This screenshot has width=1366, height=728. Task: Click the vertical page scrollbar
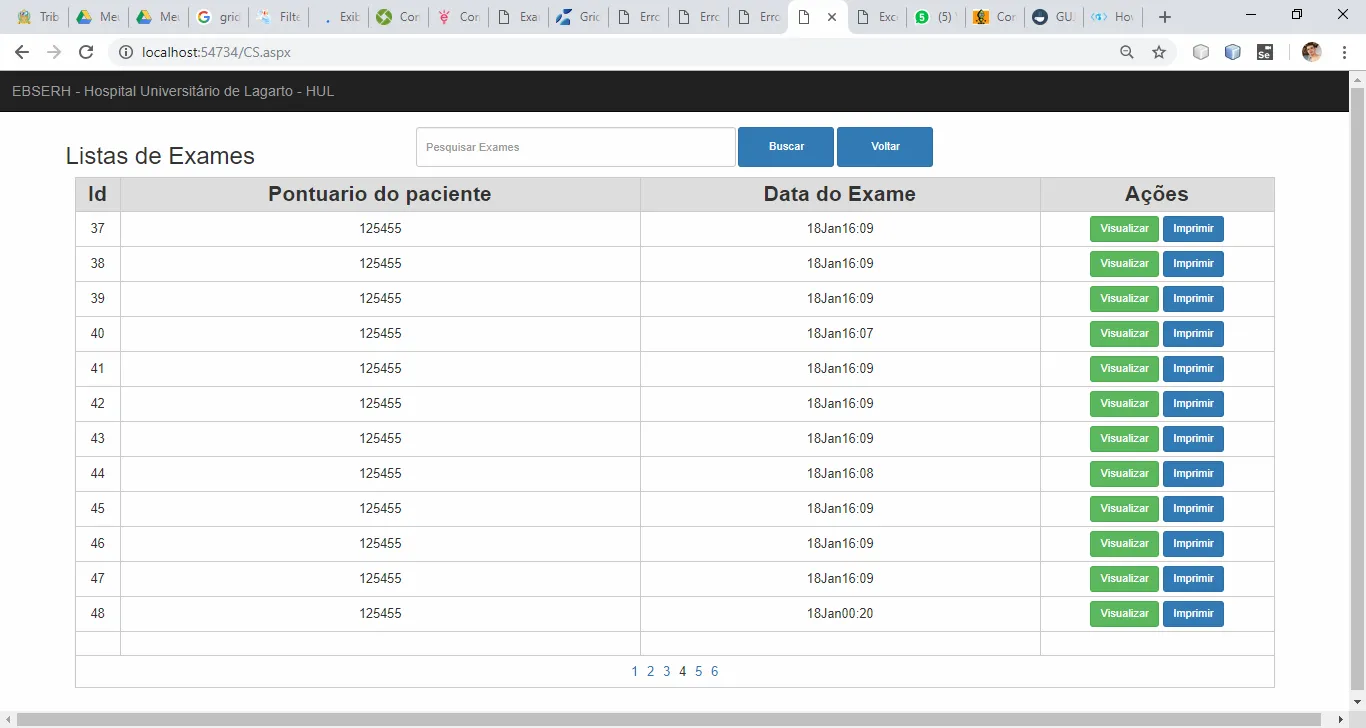(1358, 390)
